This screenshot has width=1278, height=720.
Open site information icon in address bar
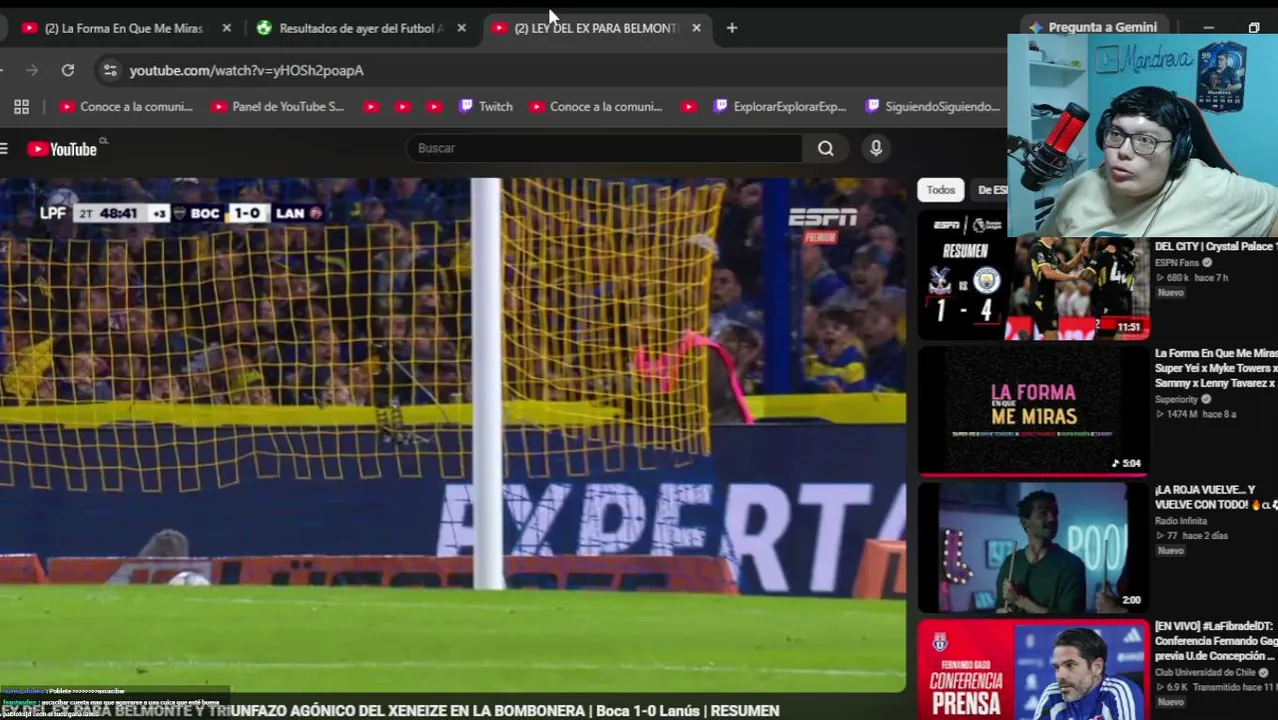(x=110, y=70)
